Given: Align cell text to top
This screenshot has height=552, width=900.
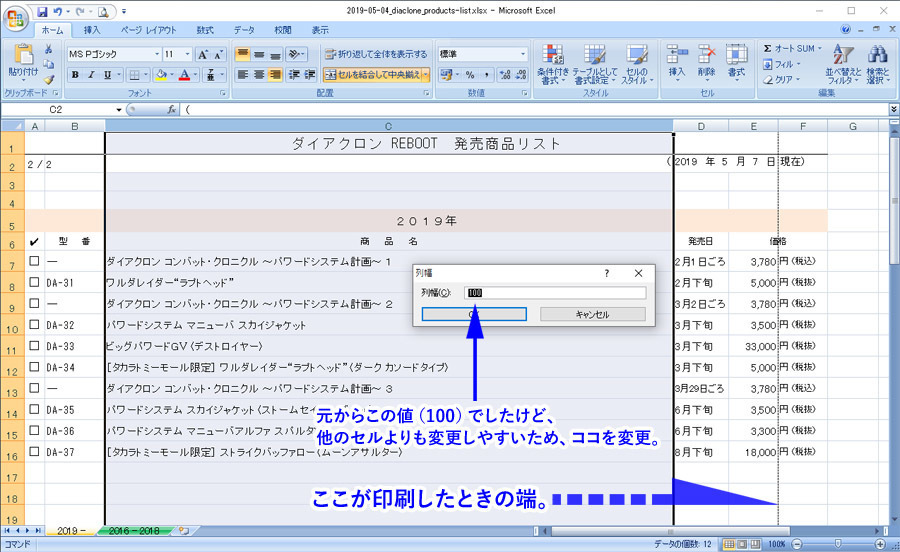Looking at the screenshot, I should point(243,54).
